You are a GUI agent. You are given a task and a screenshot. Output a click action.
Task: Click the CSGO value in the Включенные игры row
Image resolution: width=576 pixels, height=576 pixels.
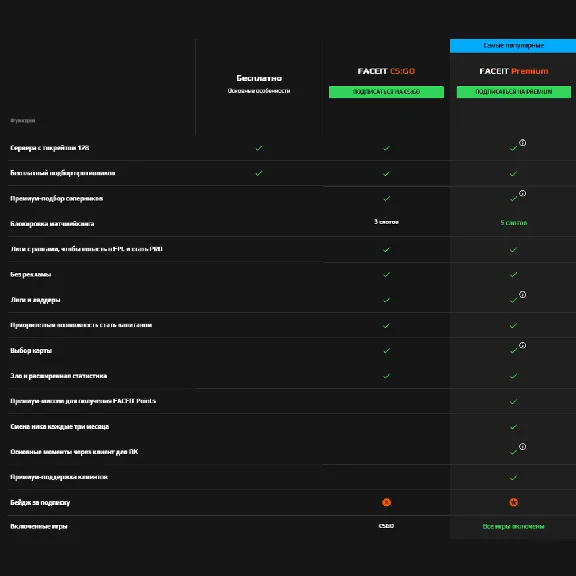pyautogui.click(x=386, y=526)
